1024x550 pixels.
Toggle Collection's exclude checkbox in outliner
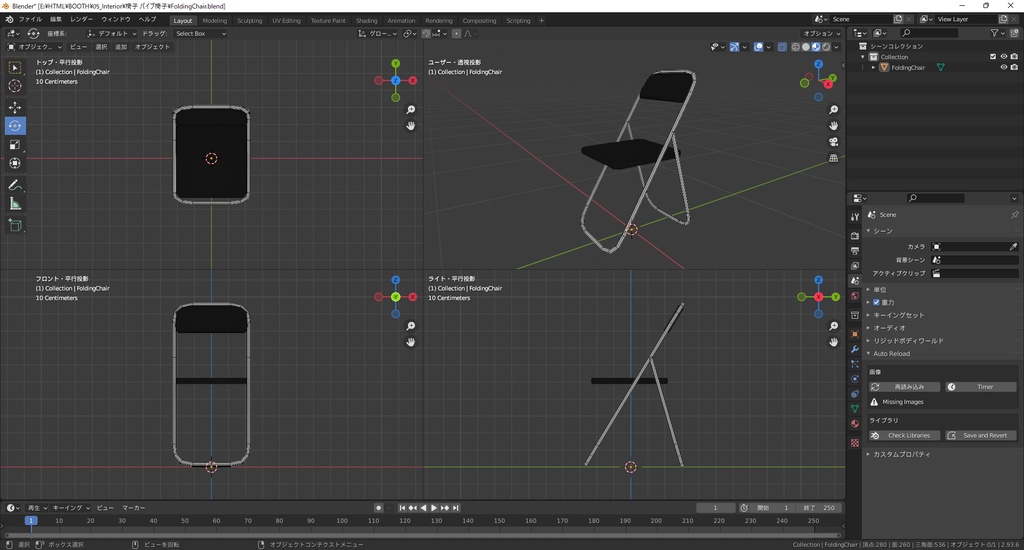(x=993, y=57)
